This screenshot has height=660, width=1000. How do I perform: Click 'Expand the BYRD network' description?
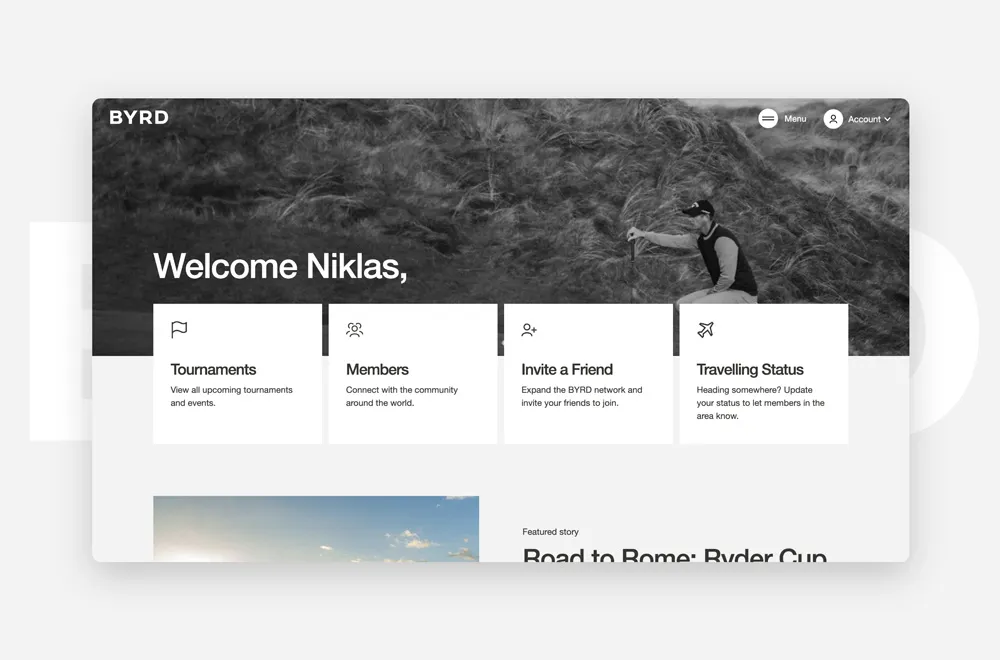[582, 396]
